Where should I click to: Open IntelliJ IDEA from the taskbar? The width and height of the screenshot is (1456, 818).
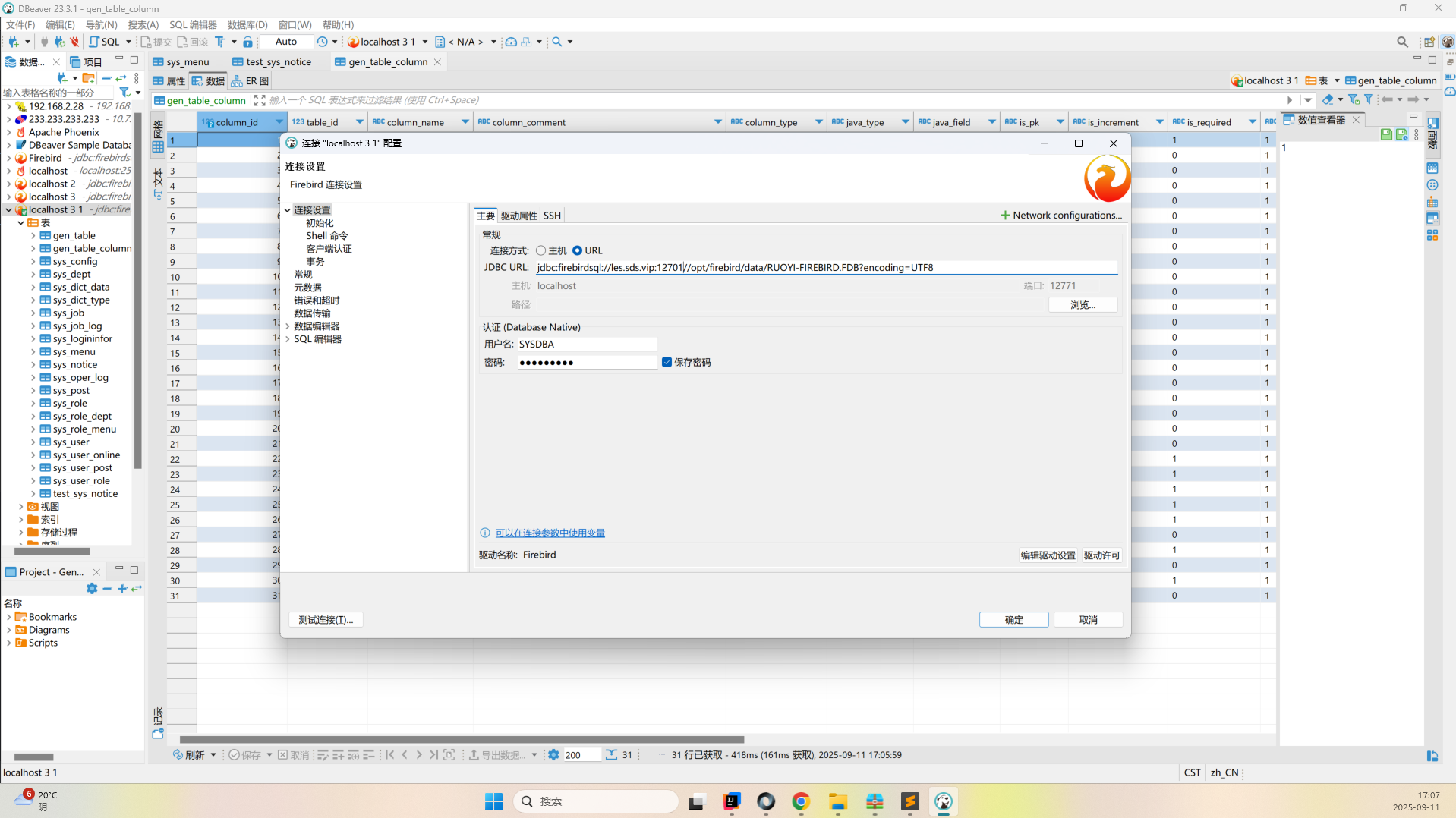pyautogui.click(x=732, y=801)
